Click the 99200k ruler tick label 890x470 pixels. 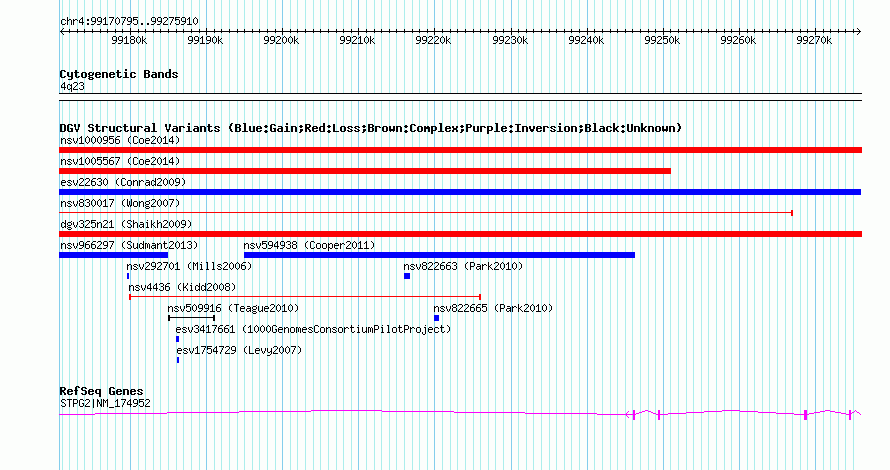tap(282, 41)
